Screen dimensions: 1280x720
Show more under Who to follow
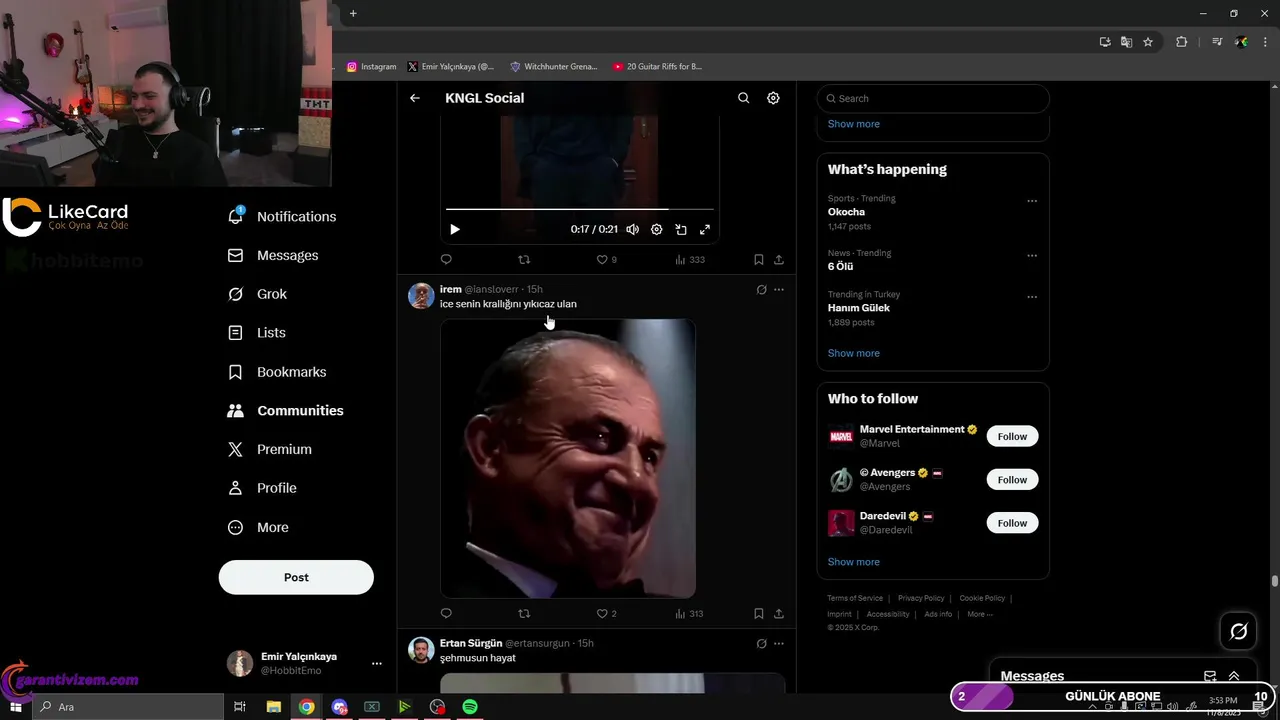click(x=854, y=562)
